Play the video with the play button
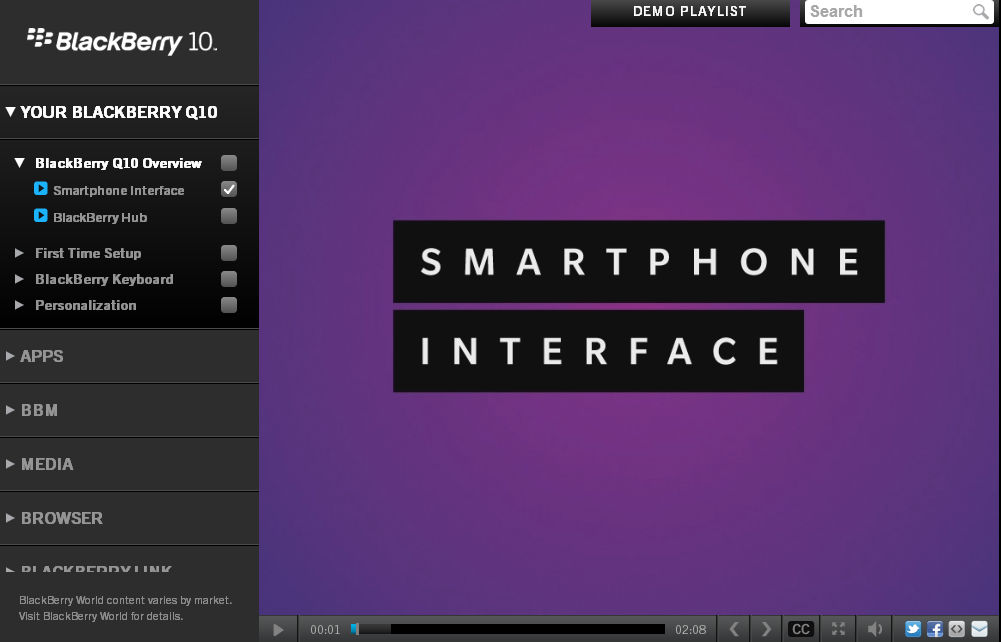This screenshot has width=1001, height=642. coord(278,629)
